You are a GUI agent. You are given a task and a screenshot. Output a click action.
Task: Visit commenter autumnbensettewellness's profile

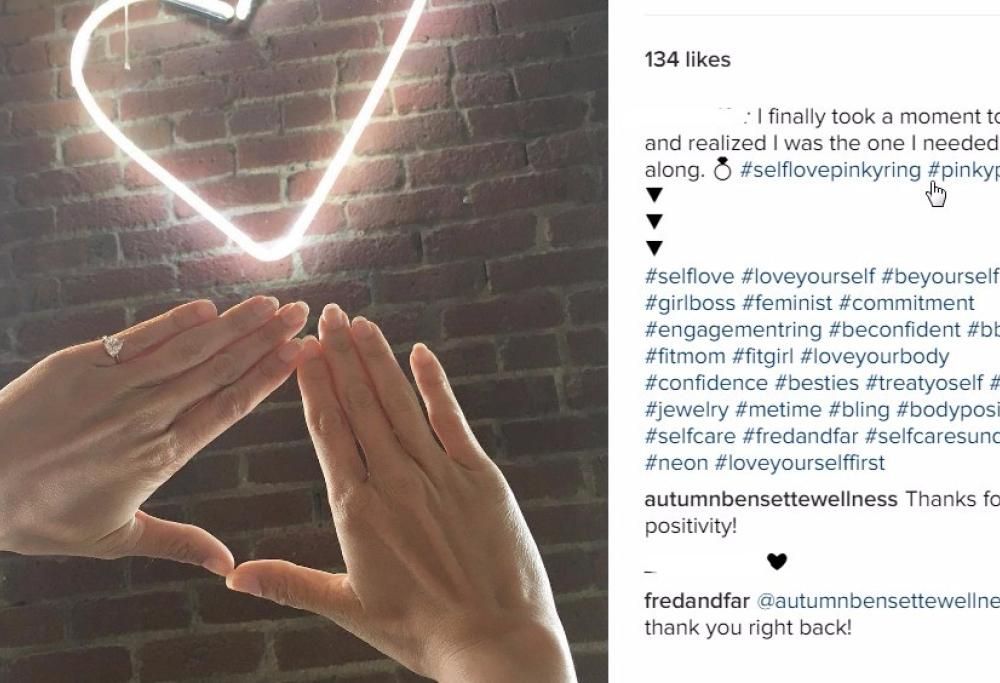coord(771,499)
